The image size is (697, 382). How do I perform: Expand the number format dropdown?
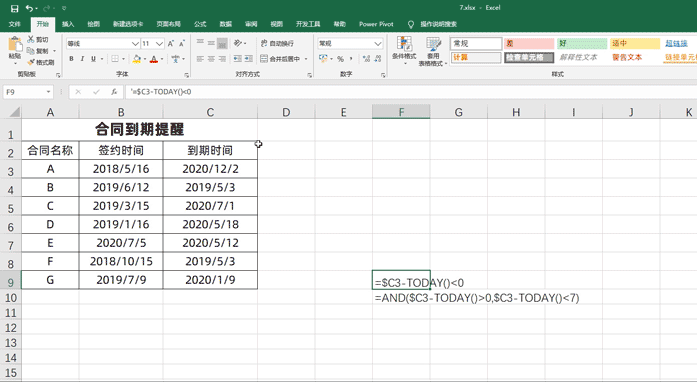click(x=378, y=44)
